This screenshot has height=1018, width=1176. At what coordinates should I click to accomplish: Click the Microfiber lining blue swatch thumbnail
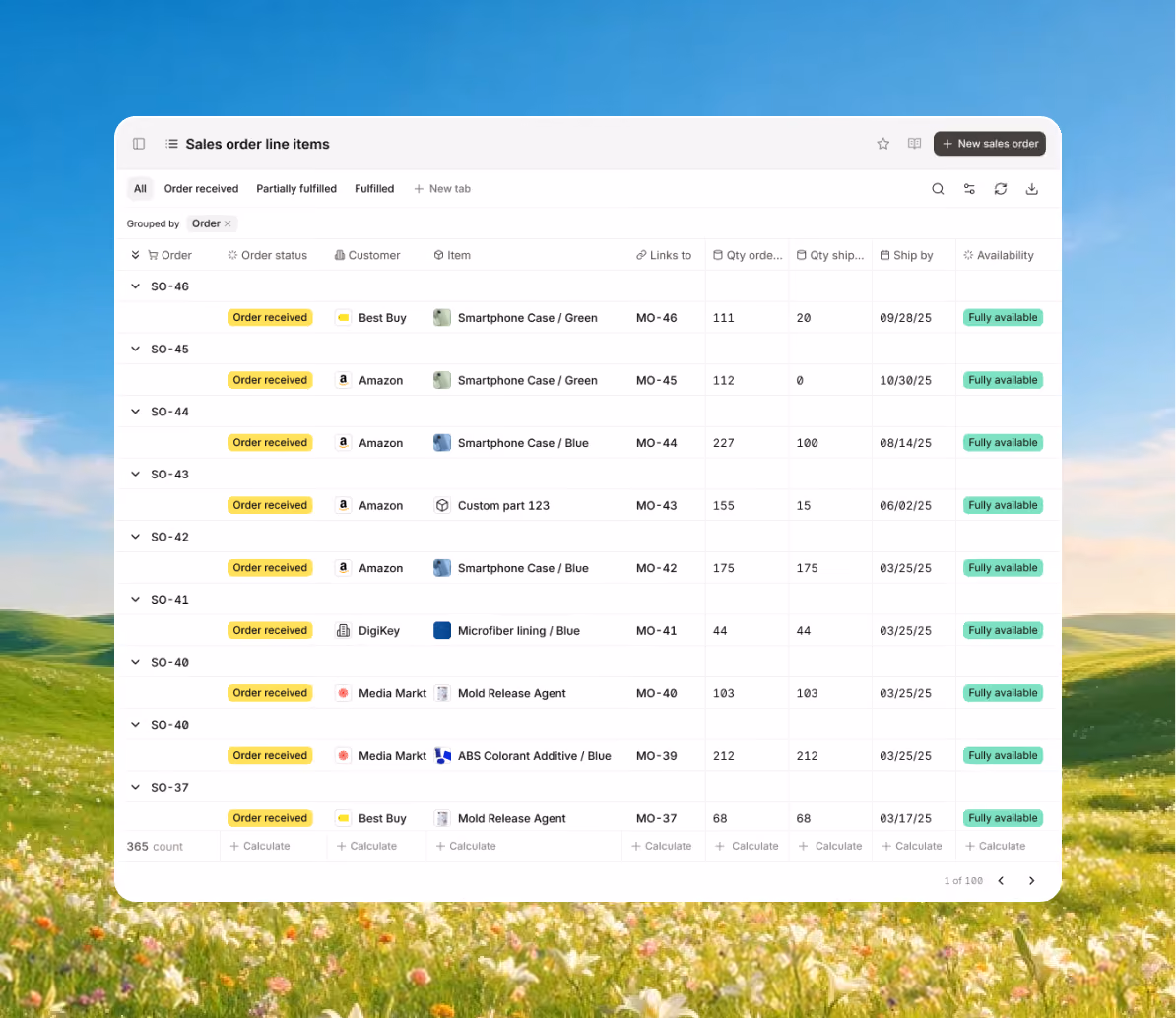tap(442, 630)
